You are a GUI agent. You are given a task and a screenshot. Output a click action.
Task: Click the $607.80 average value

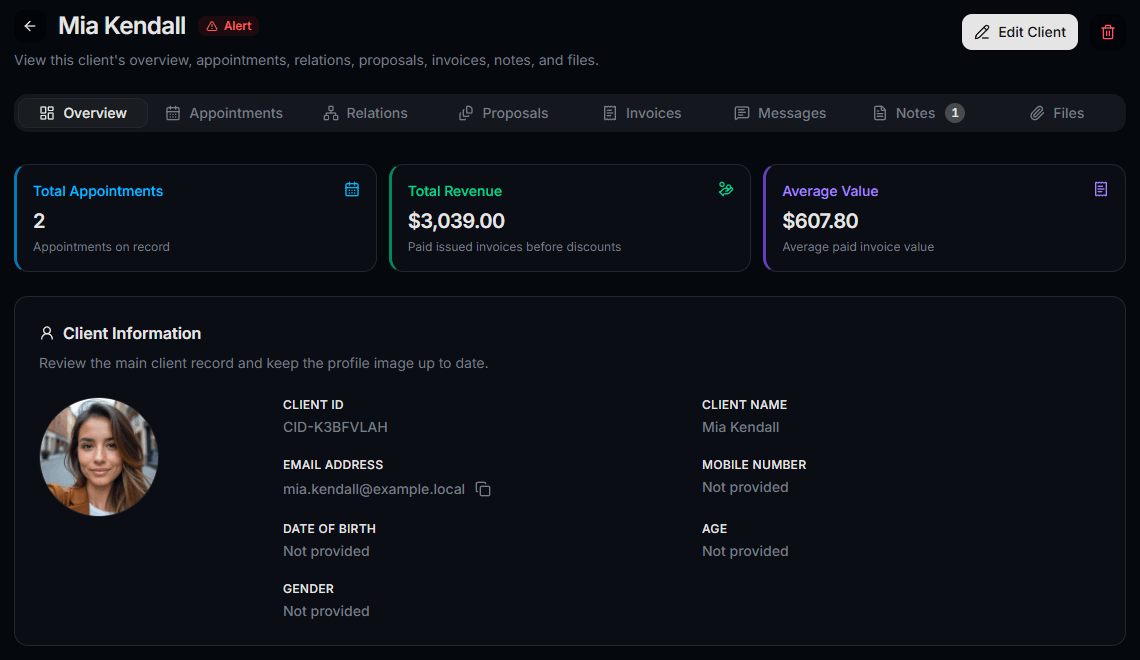[820, 221]
